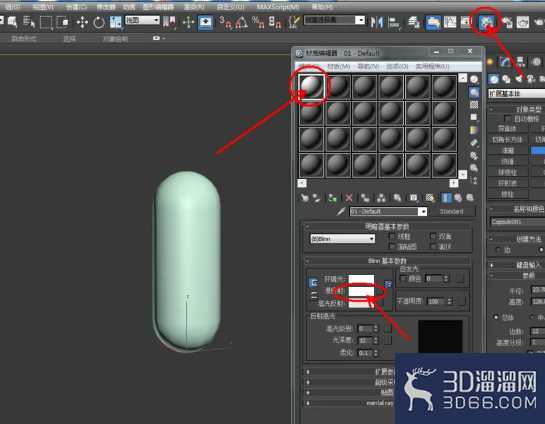
Task: Click the 环形波 object type button
Action: click(507, 183)
